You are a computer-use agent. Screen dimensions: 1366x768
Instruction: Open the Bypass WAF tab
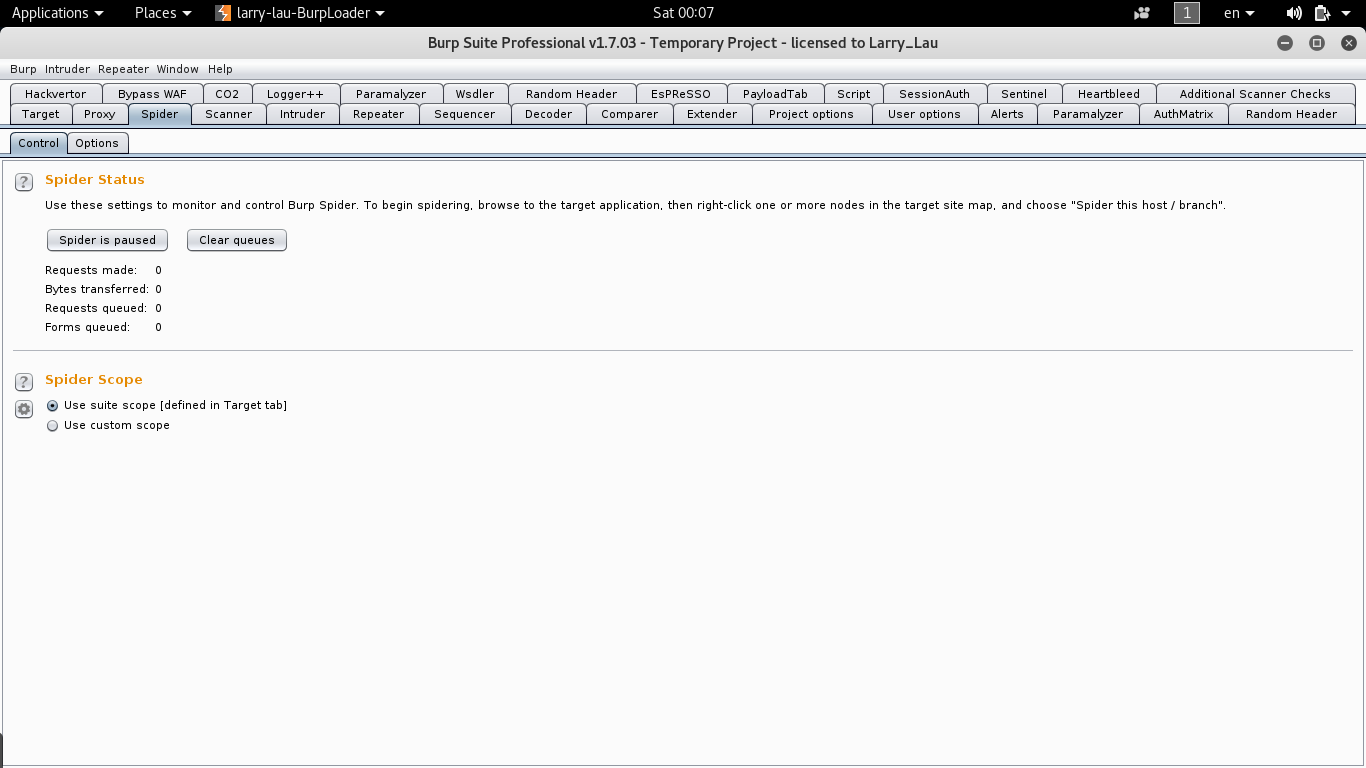[x=152, y=94]
